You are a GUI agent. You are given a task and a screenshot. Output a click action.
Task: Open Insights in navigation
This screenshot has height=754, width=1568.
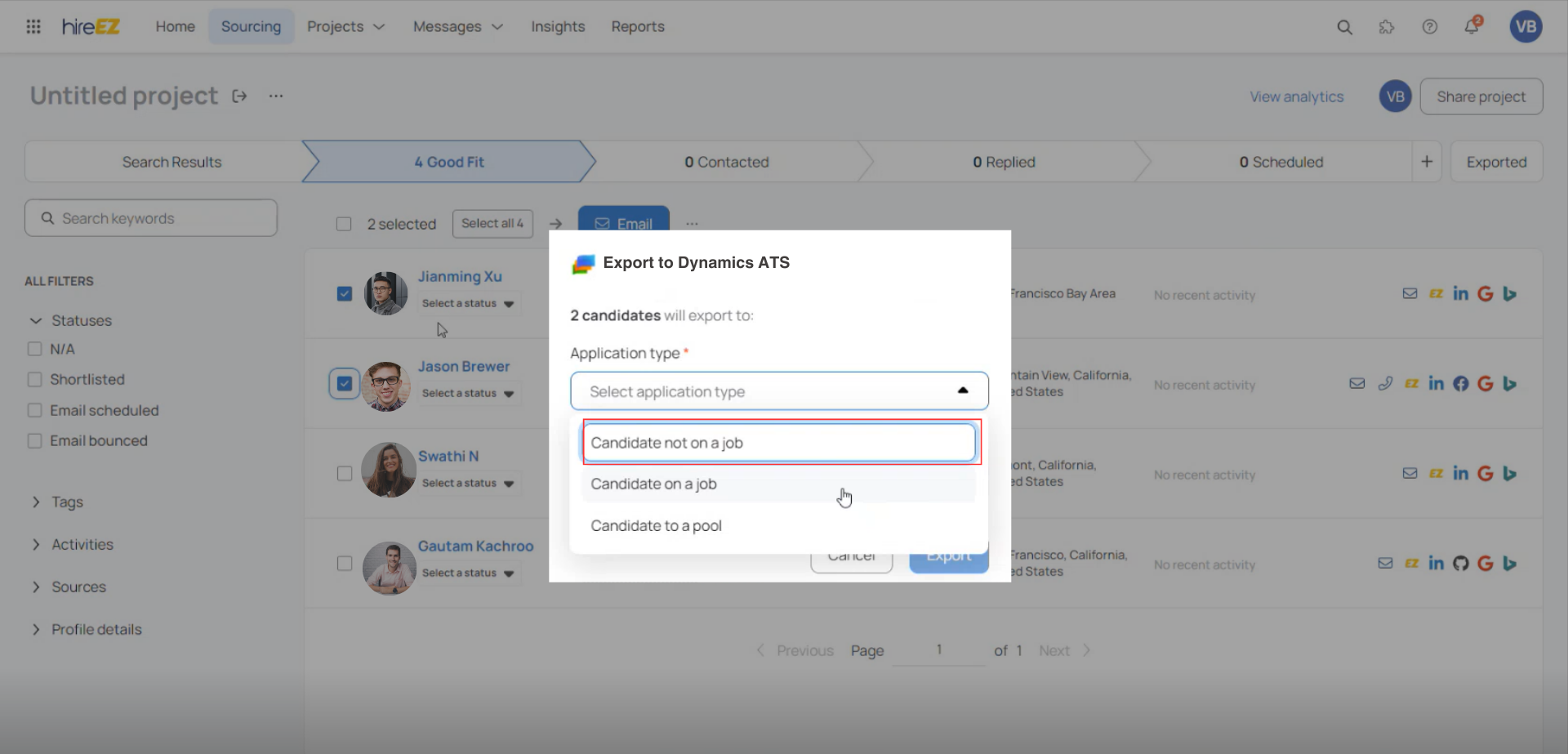click(558, 26)
